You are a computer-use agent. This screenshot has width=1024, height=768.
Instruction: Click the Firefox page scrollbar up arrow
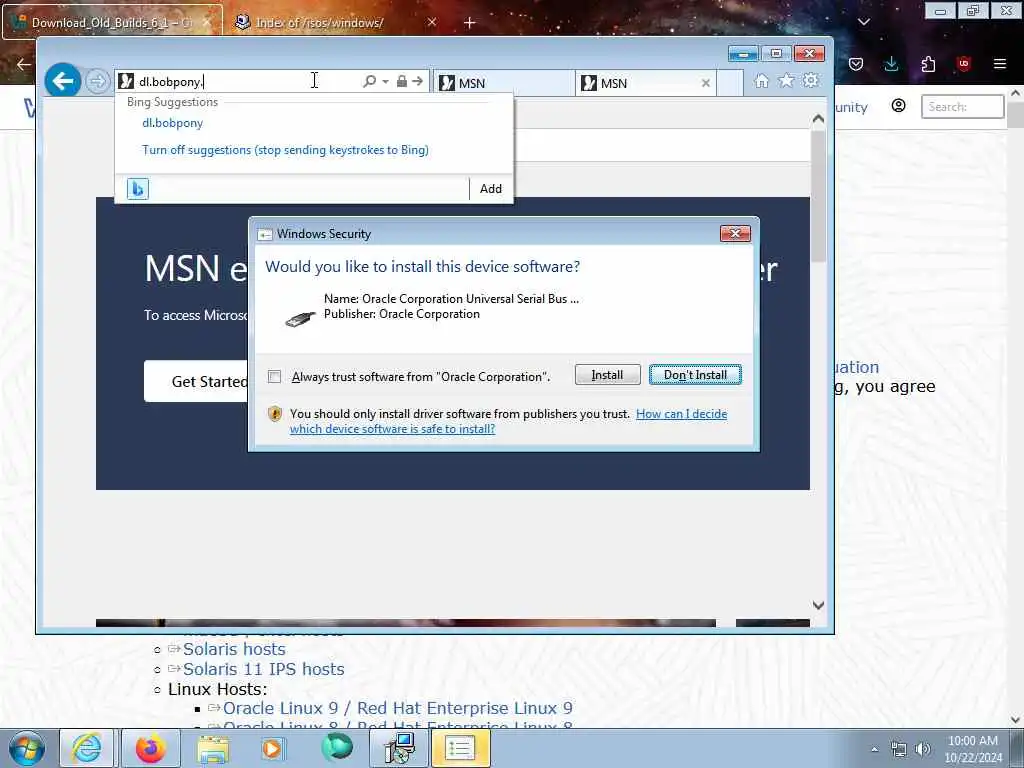(1016, 93)
